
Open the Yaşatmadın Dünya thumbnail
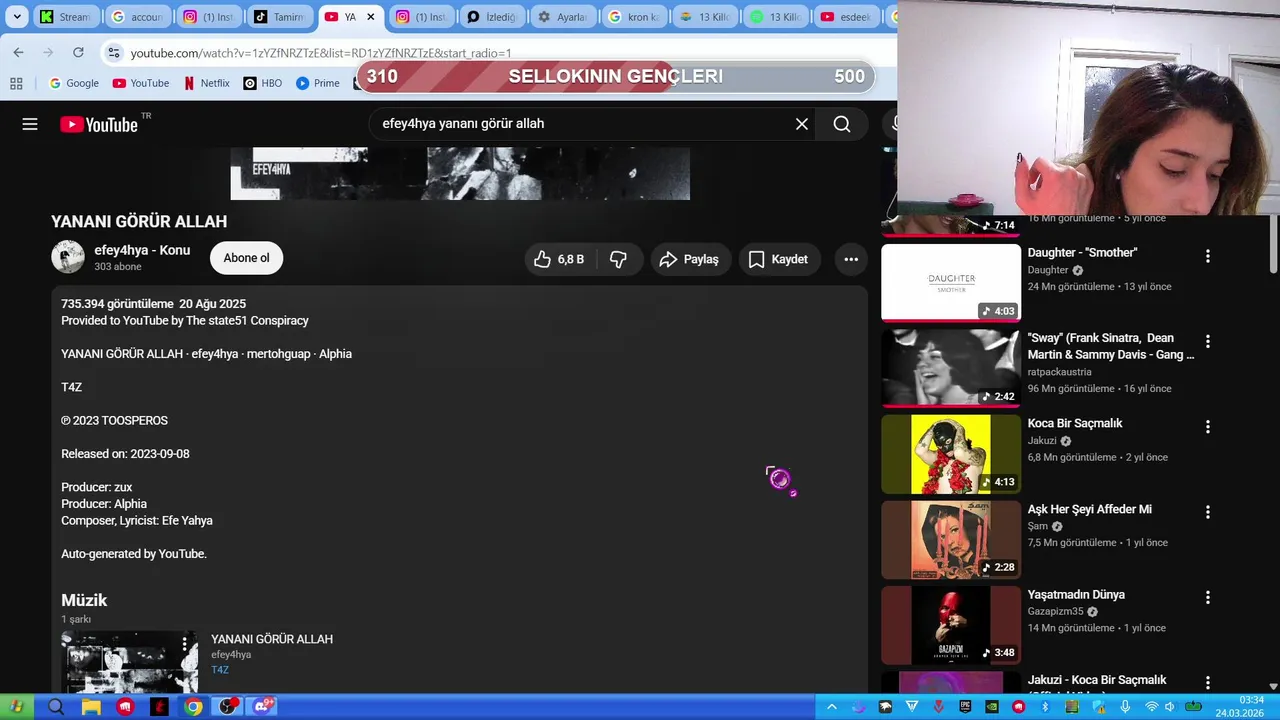point(951,625)
